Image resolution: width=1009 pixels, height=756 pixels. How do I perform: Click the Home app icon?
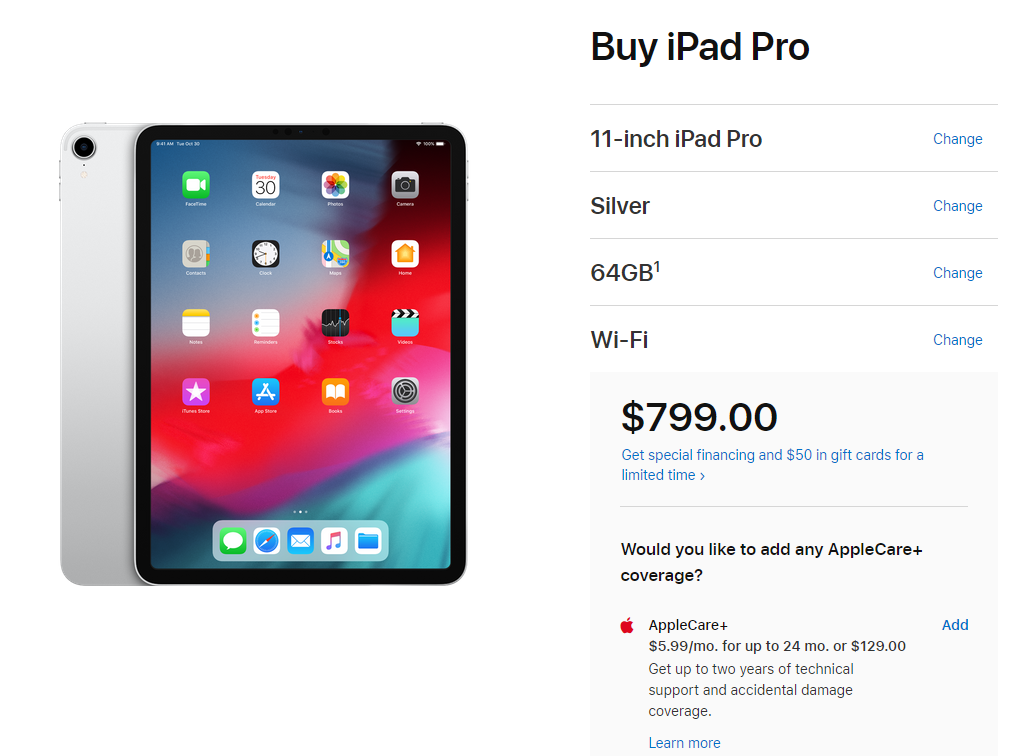point(405,254)
